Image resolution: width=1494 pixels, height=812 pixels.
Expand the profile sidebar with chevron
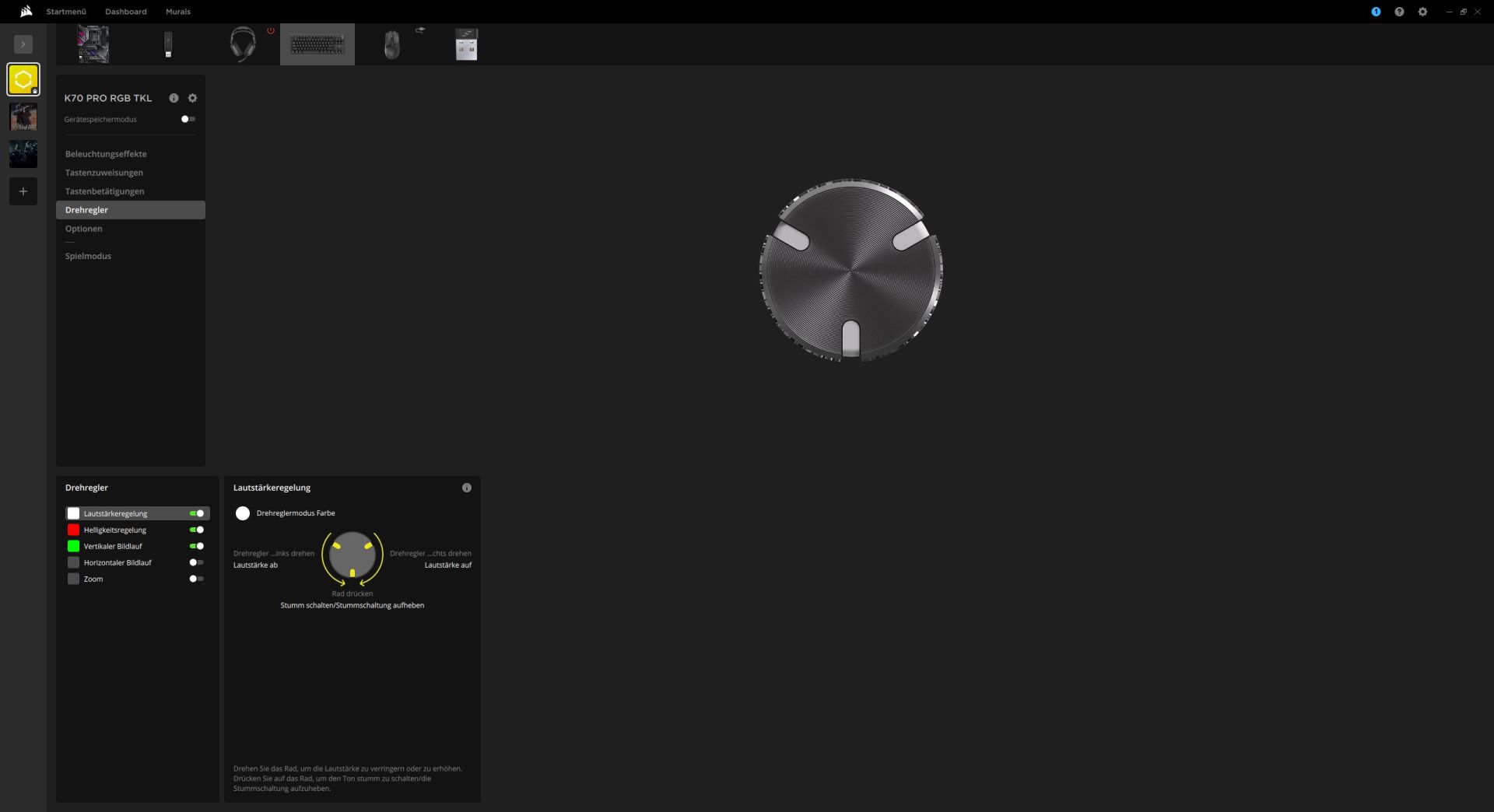click(23, 44)
